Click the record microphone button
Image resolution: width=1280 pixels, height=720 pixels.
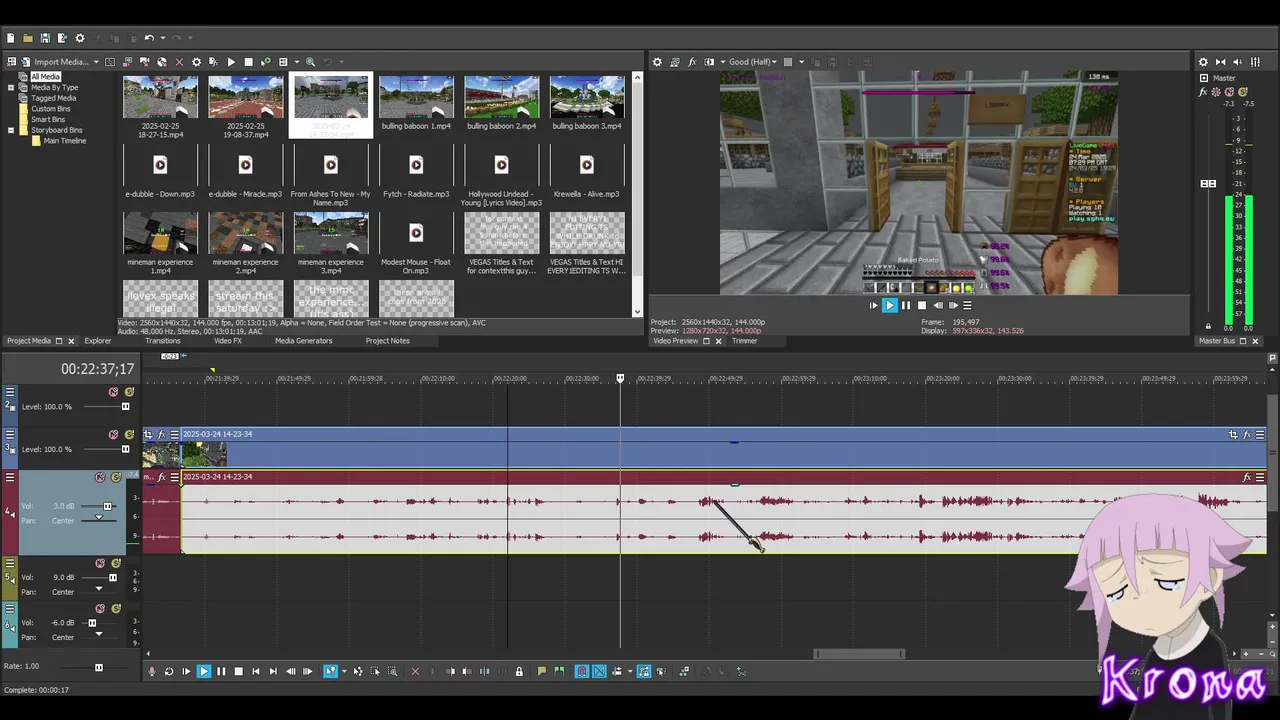[151, 671]
